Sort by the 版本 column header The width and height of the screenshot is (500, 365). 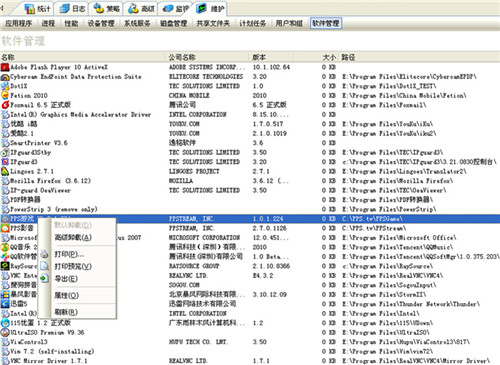(271, 57)
